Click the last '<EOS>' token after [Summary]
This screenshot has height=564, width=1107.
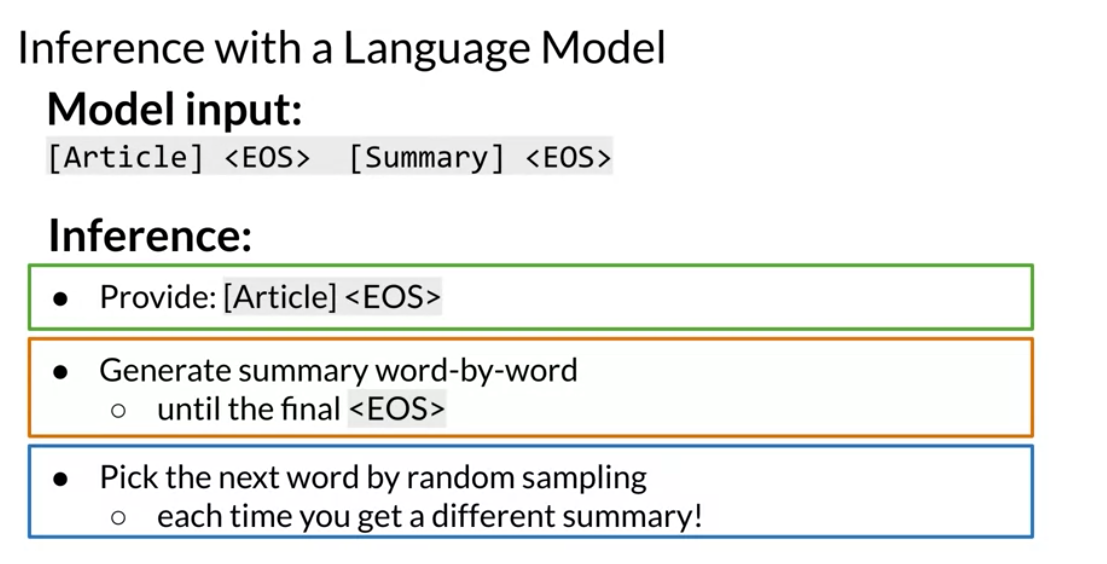coord(568,157)
